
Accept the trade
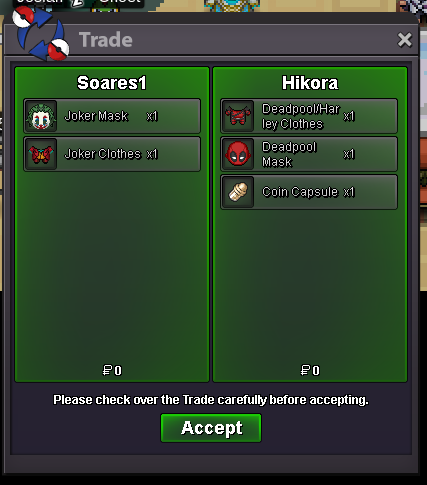[x=211, y=428]
